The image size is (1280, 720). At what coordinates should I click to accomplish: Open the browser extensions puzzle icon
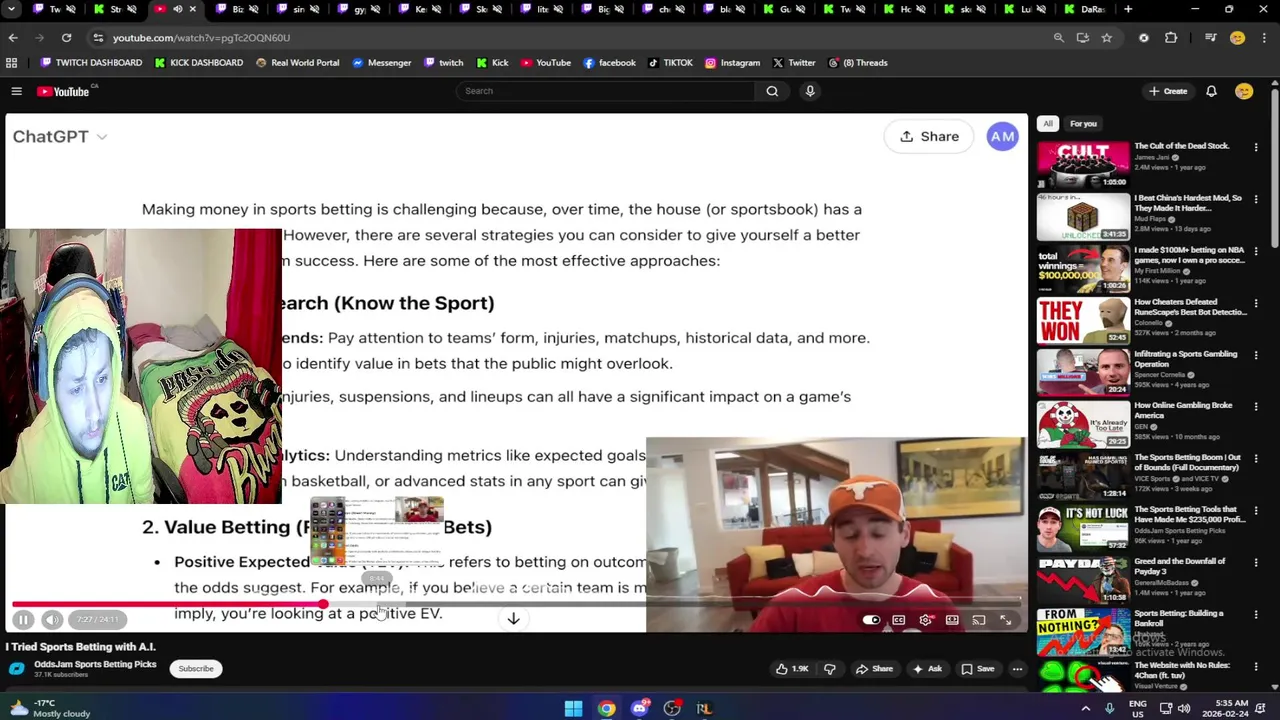pos(1171,37)
